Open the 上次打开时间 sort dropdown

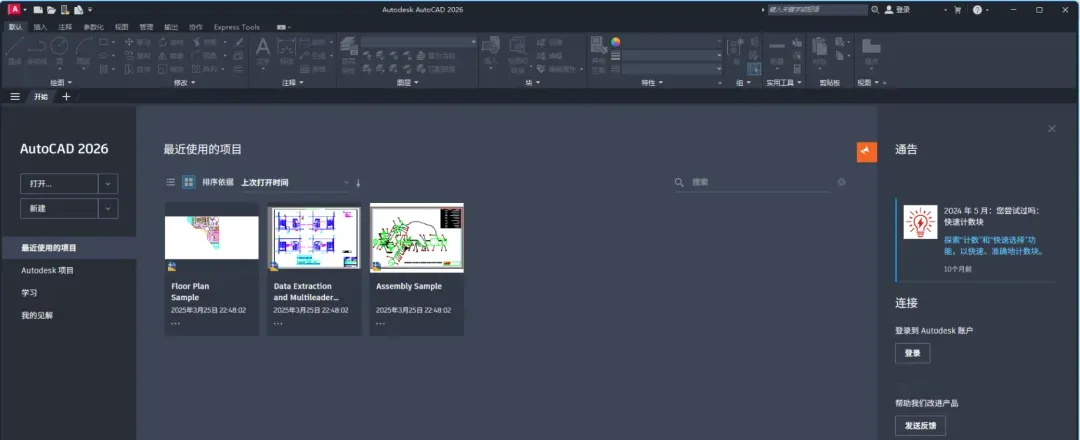point(295,183)
